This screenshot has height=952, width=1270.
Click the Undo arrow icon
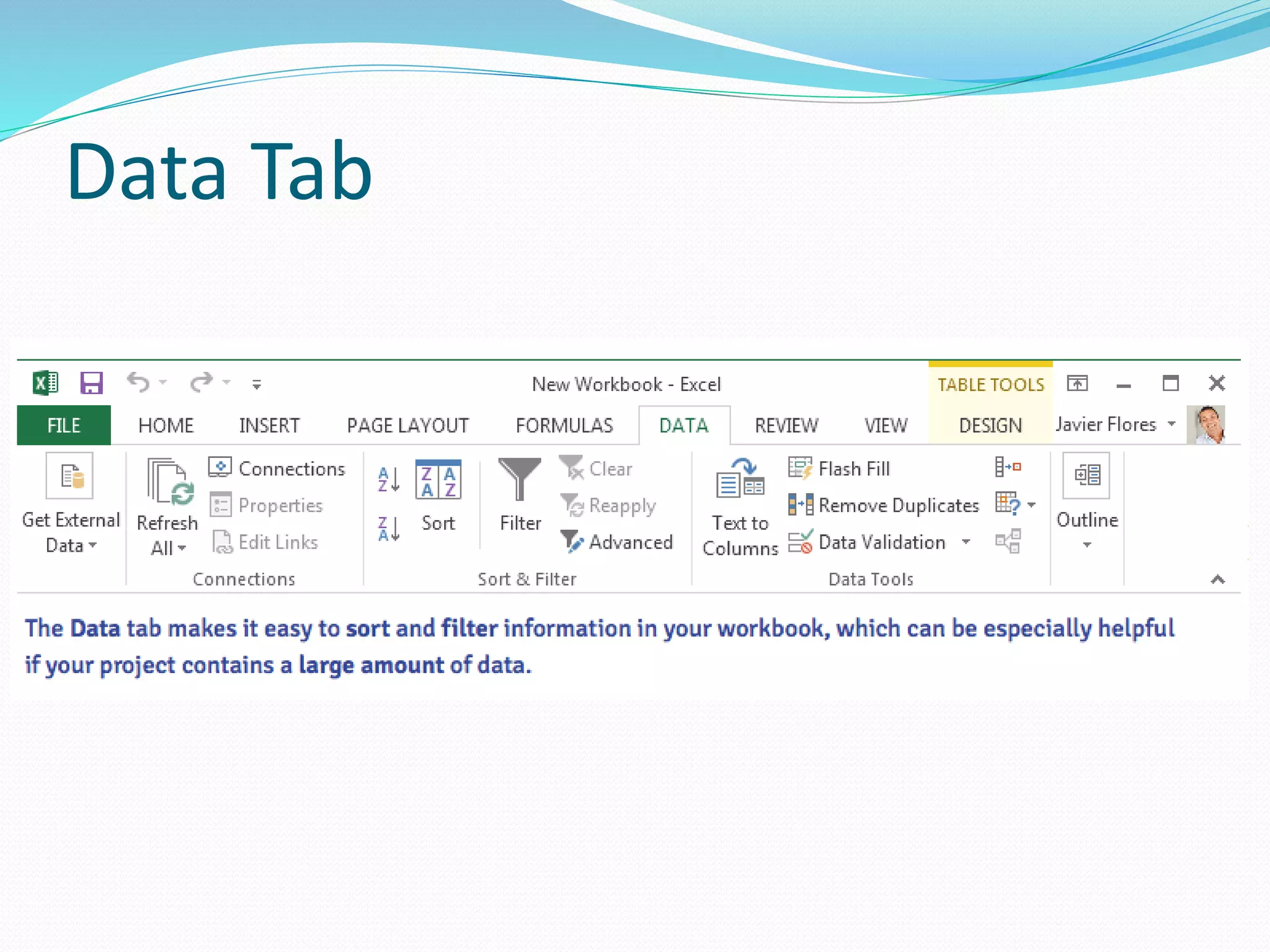(x=138, y=382)
